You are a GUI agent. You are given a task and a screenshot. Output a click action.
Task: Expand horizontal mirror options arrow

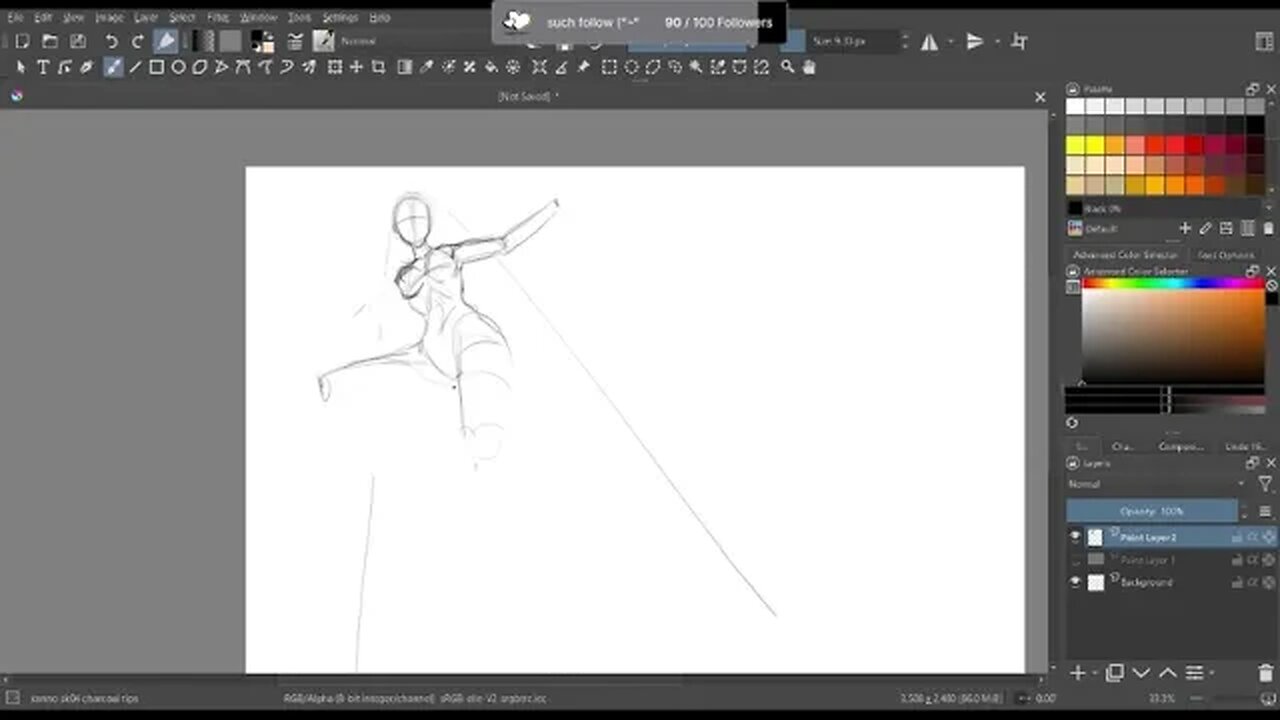click(951, 41)
